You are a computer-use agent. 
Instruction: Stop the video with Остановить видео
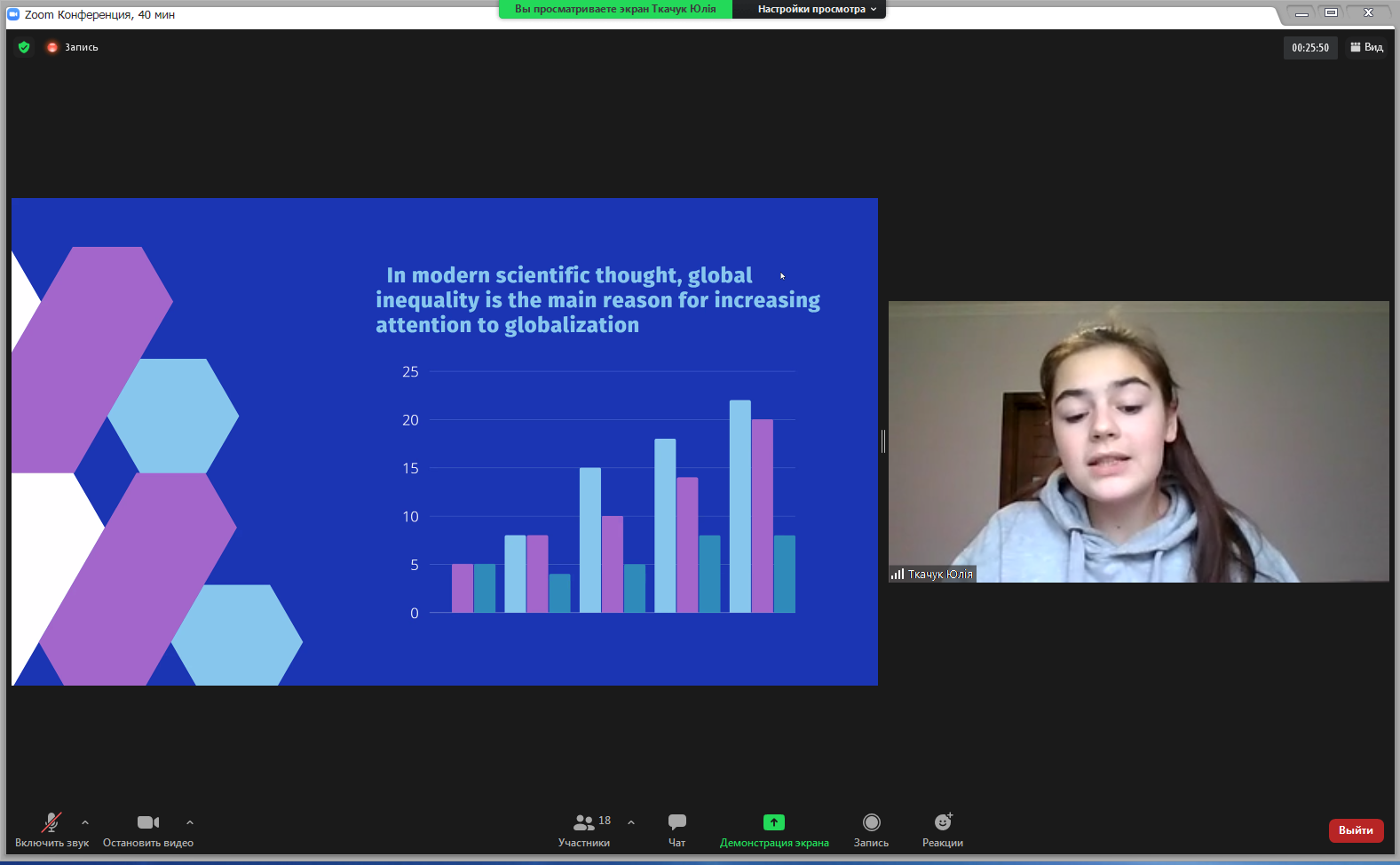[x=148, y=830]
